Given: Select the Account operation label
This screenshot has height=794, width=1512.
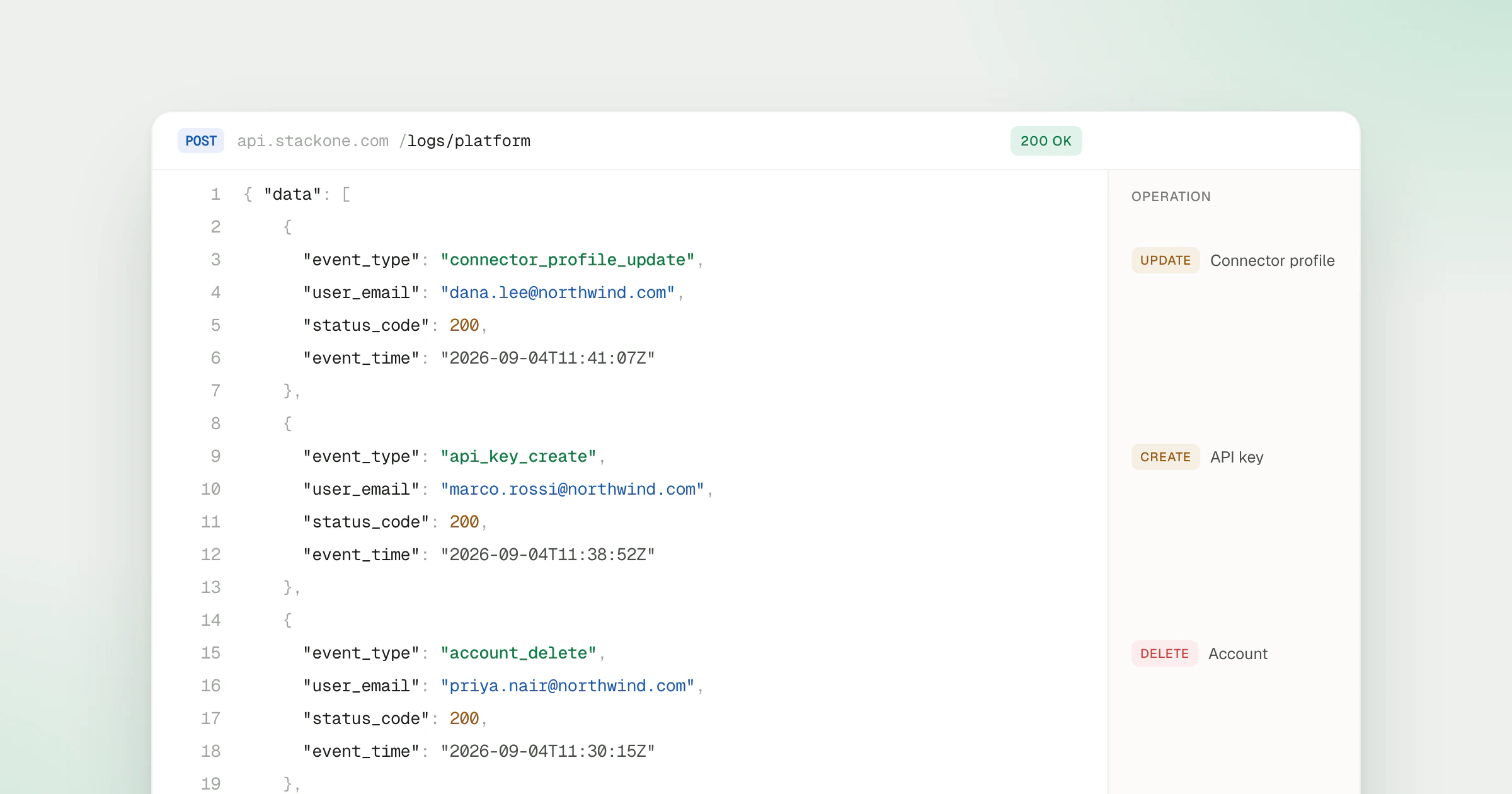Looking at the screenshot, I should 1238,653.
